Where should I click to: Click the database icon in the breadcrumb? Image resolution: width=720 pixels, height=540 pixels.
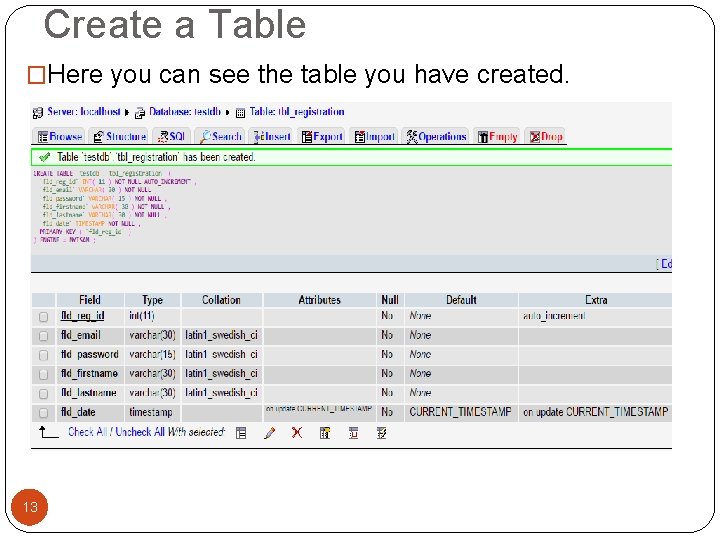coord(140,112)
